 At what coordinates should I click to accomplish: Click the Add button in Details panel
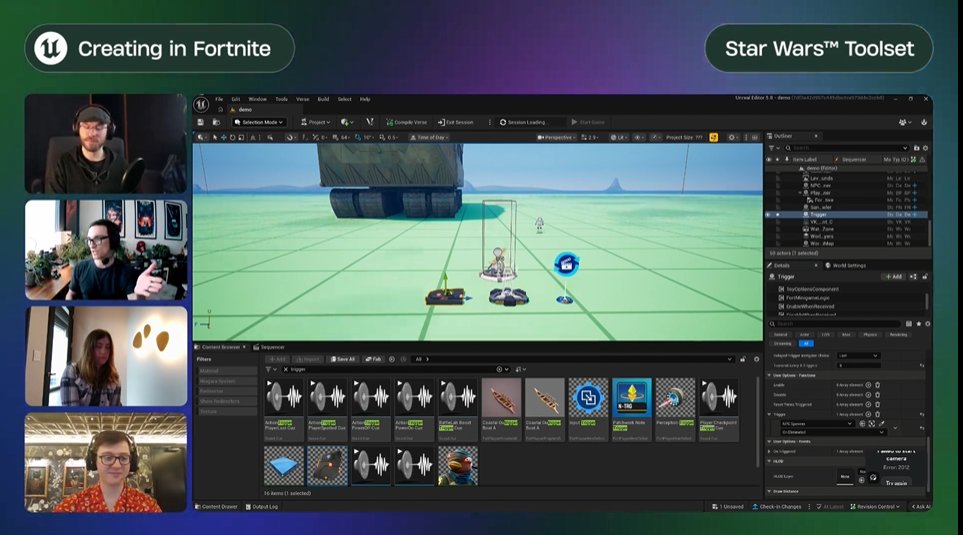(894, 276)
